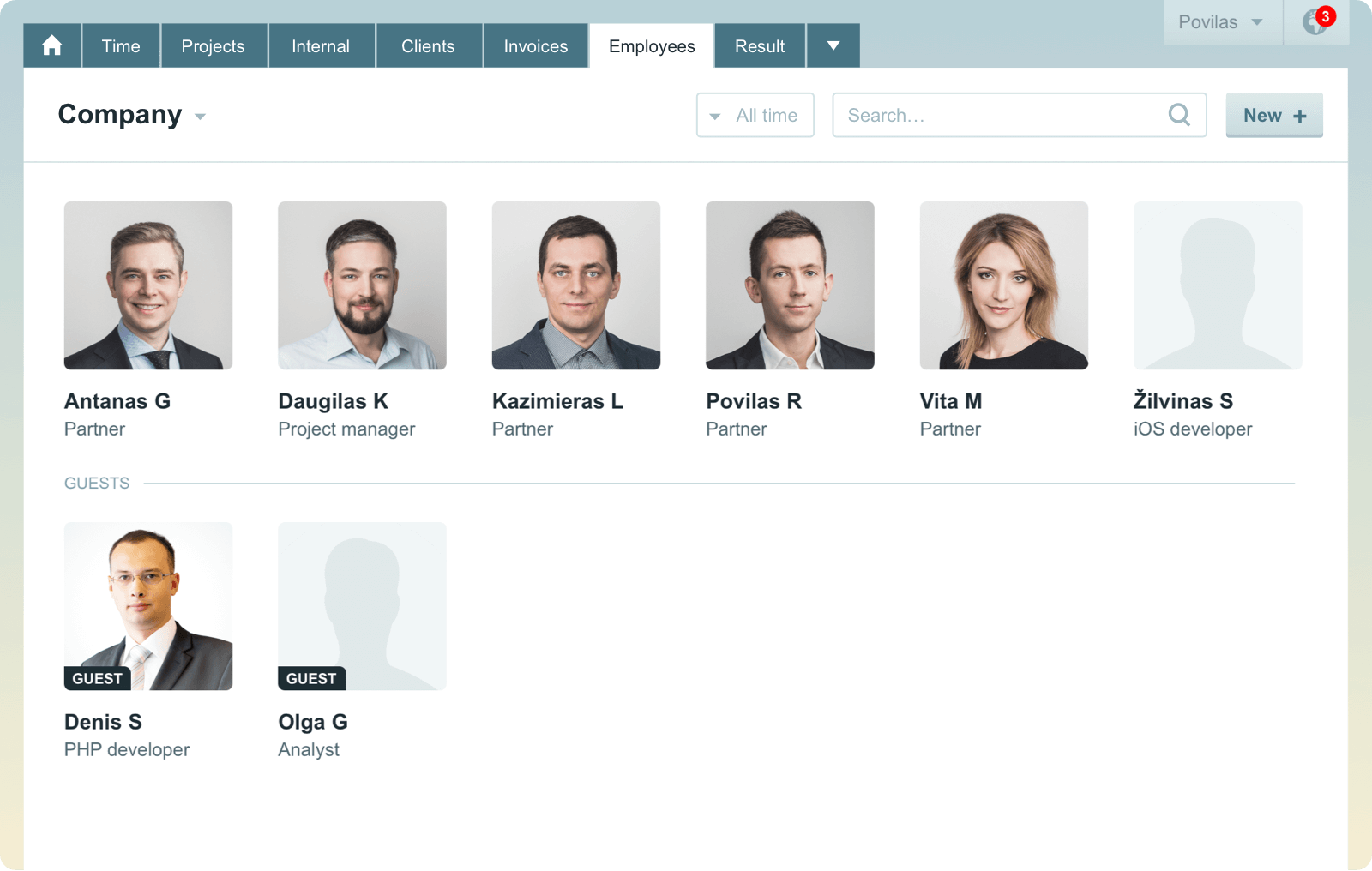
Task: Select Vita M's employee card
Action: [x=1003, y=285]
